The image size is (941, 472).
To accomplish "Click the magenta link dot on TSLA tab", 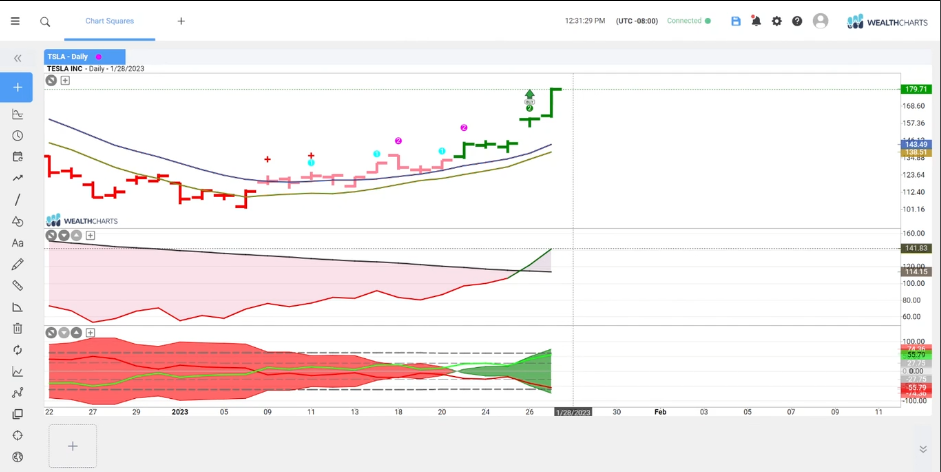I will [x=98, y=57].
